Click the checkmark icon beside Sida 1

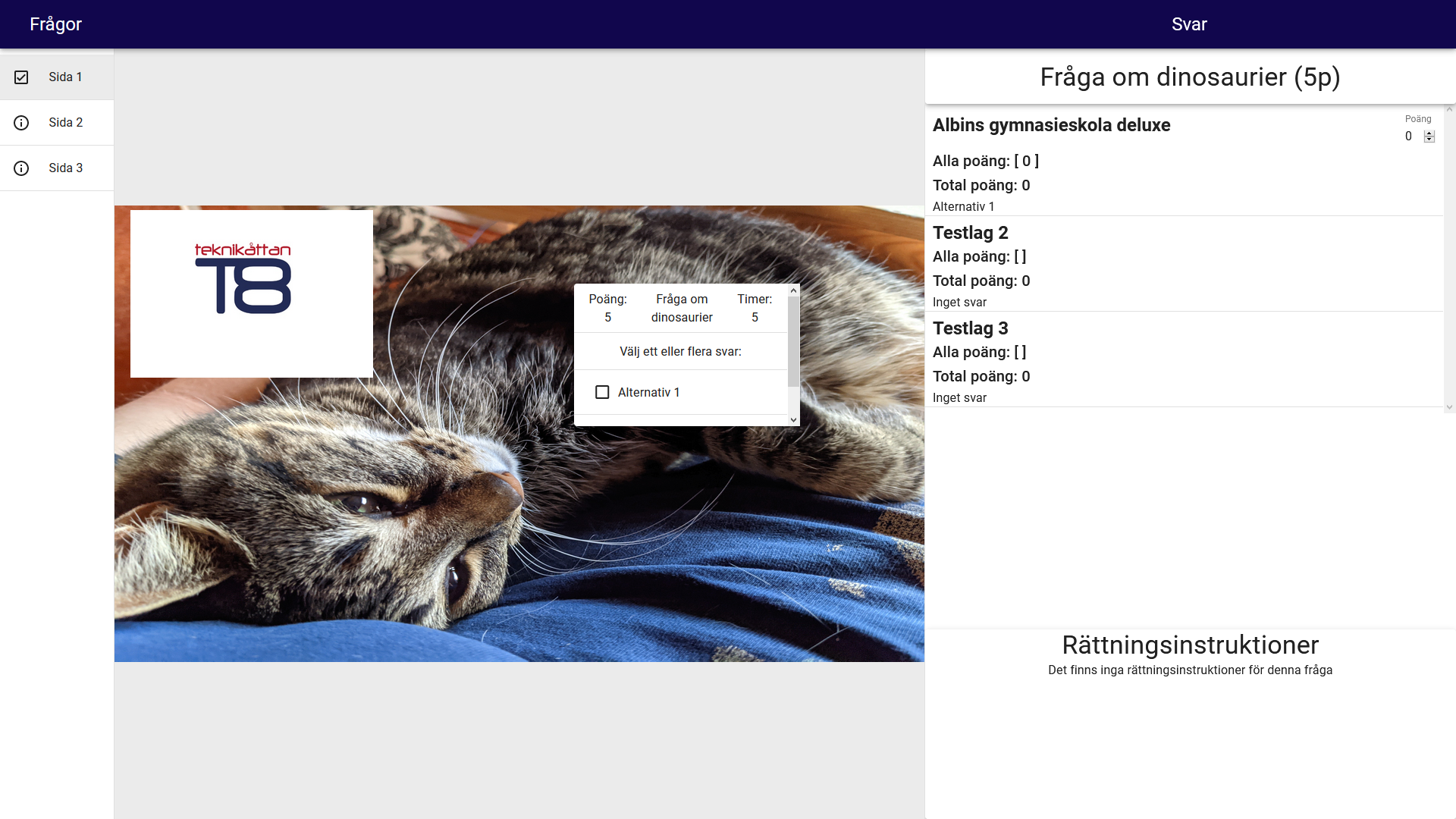tap(21, 77)
